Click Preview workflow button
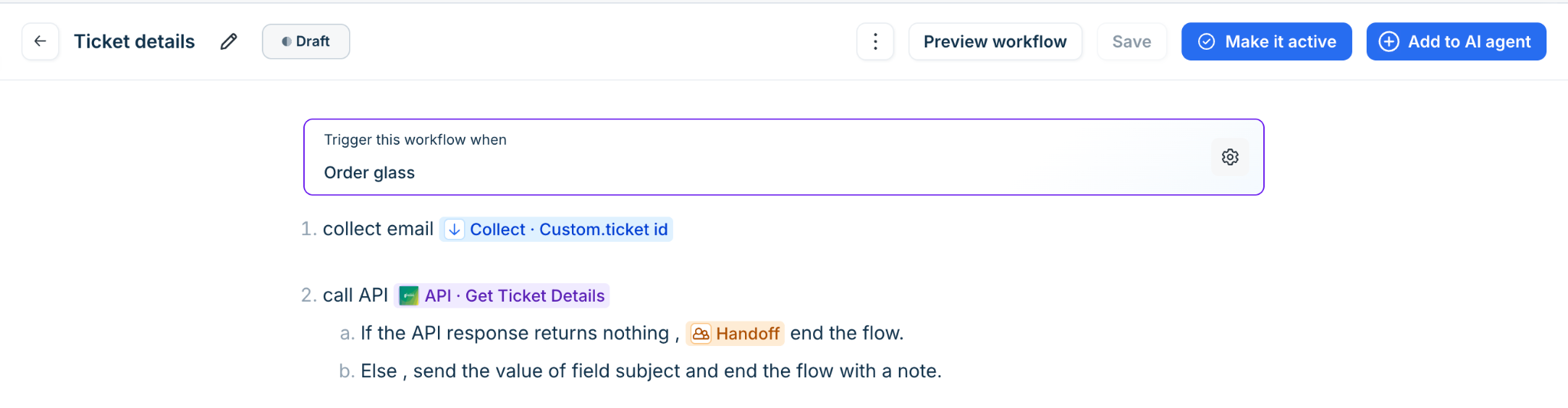 (995, 41)
